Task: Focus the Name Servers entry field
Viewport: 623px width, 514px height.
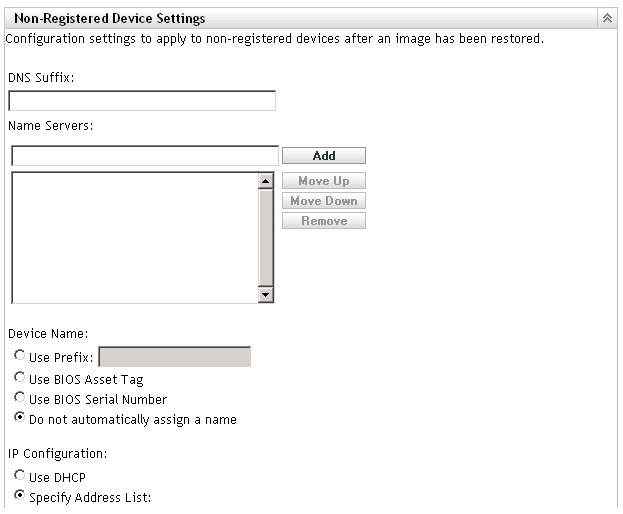Action: click(145, 156)
